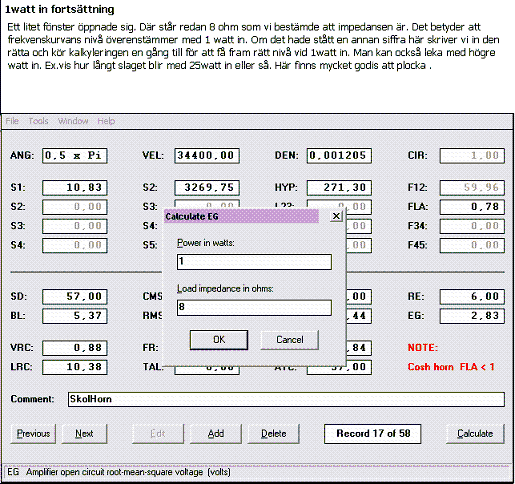Screen dimensions: 515x484
Task: Select the left-column S3 field
Action: tap(75, 226)
